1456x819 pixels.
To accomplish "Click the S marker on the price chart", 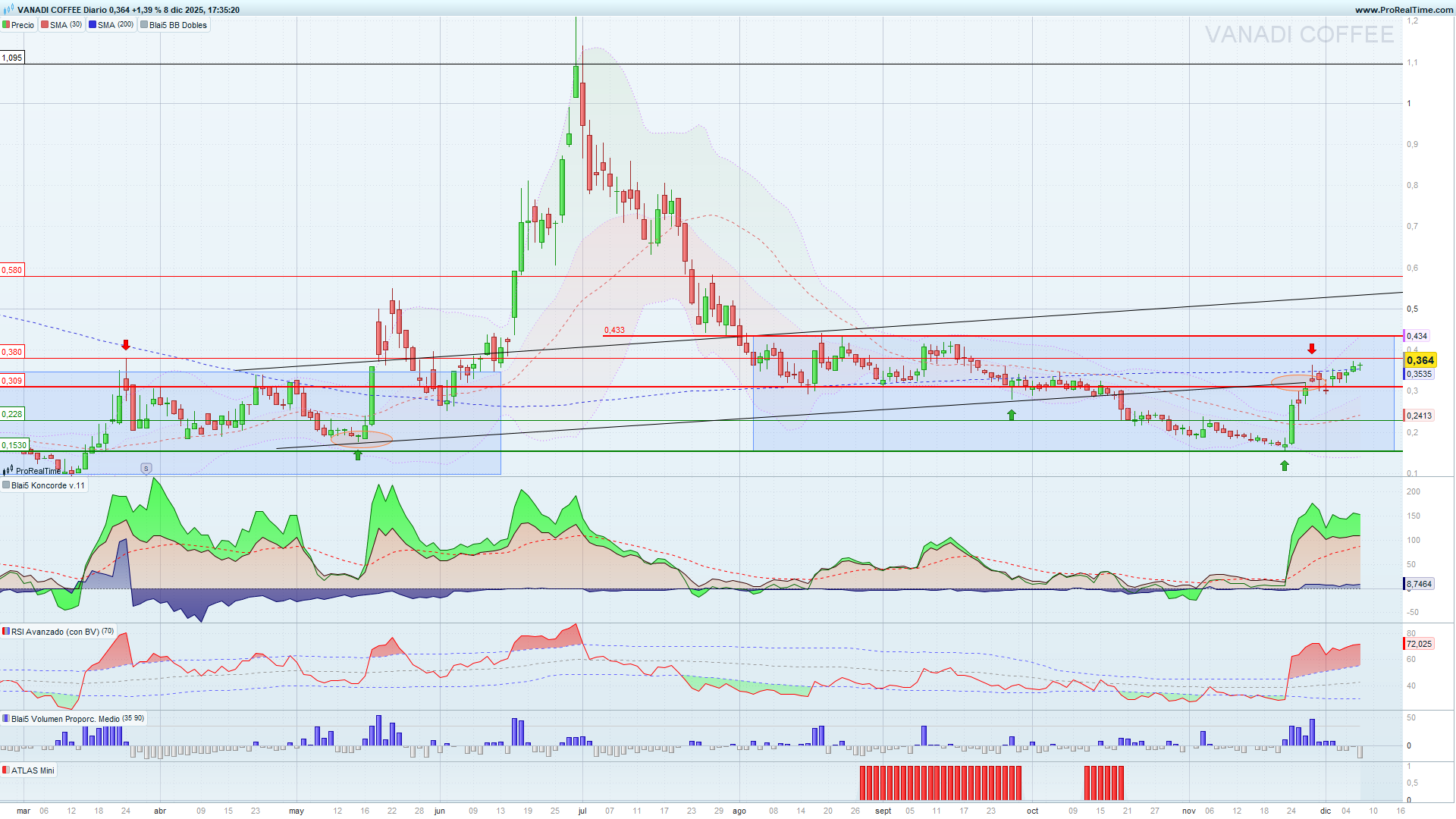I will click(x=146, y=469).
